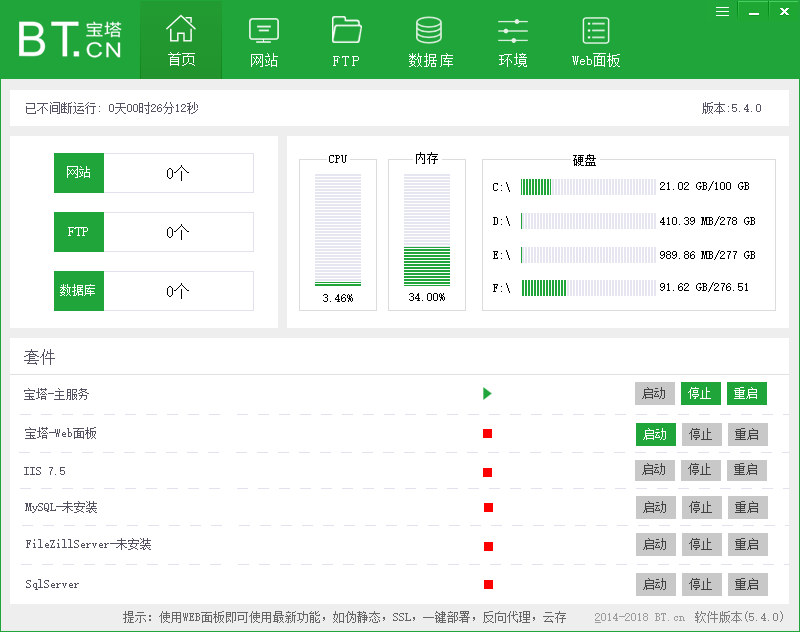Viewport: 800px width, 632px height.
Task: Click the CPU usage bar gauge
Action: (338, 230)
